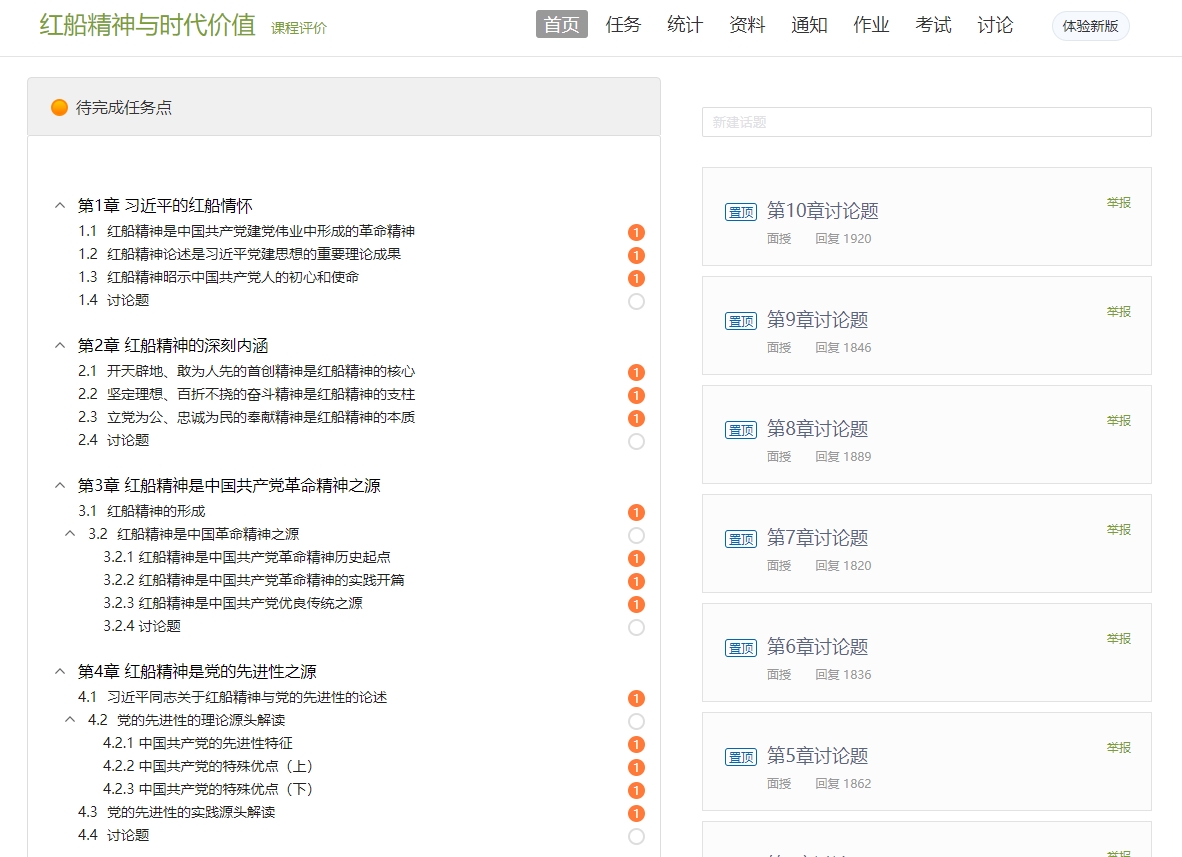
Task: Click the 体验新版 button
Action: point(1090,26)
